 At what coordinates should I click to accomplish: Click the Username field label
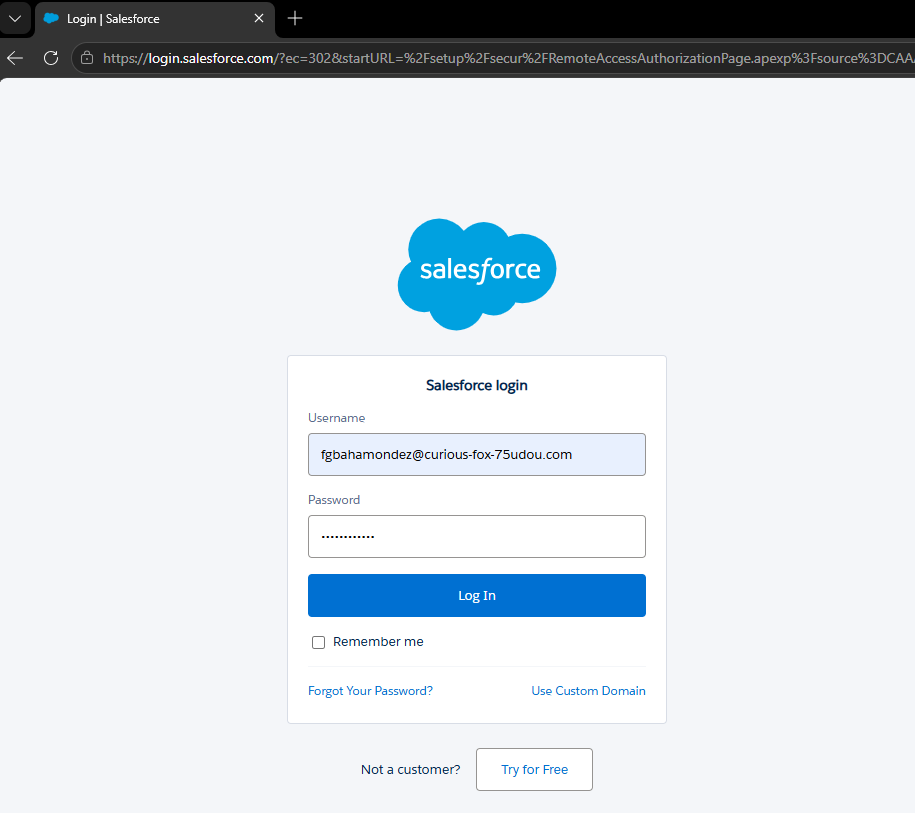click(336, 418)
